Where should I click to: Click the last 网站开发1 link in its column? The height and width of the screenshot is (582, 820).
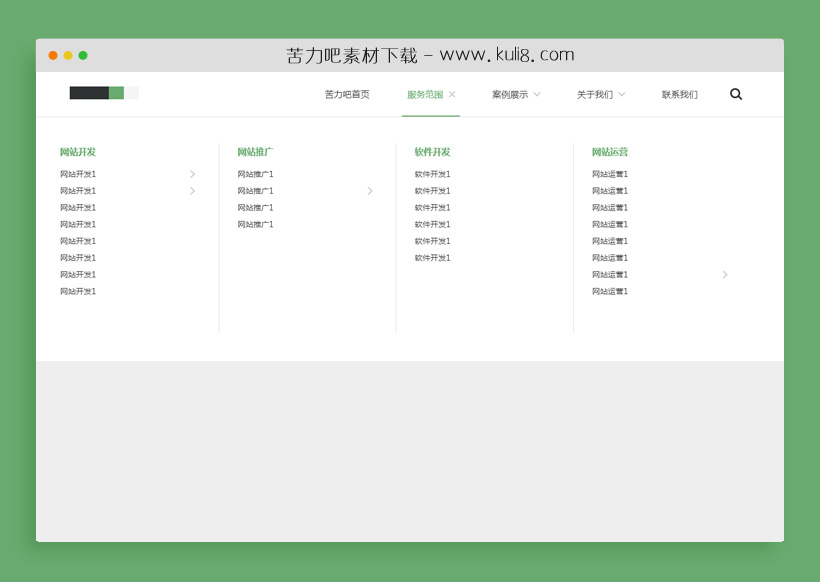pyautogui.click(x=77, y=291)
